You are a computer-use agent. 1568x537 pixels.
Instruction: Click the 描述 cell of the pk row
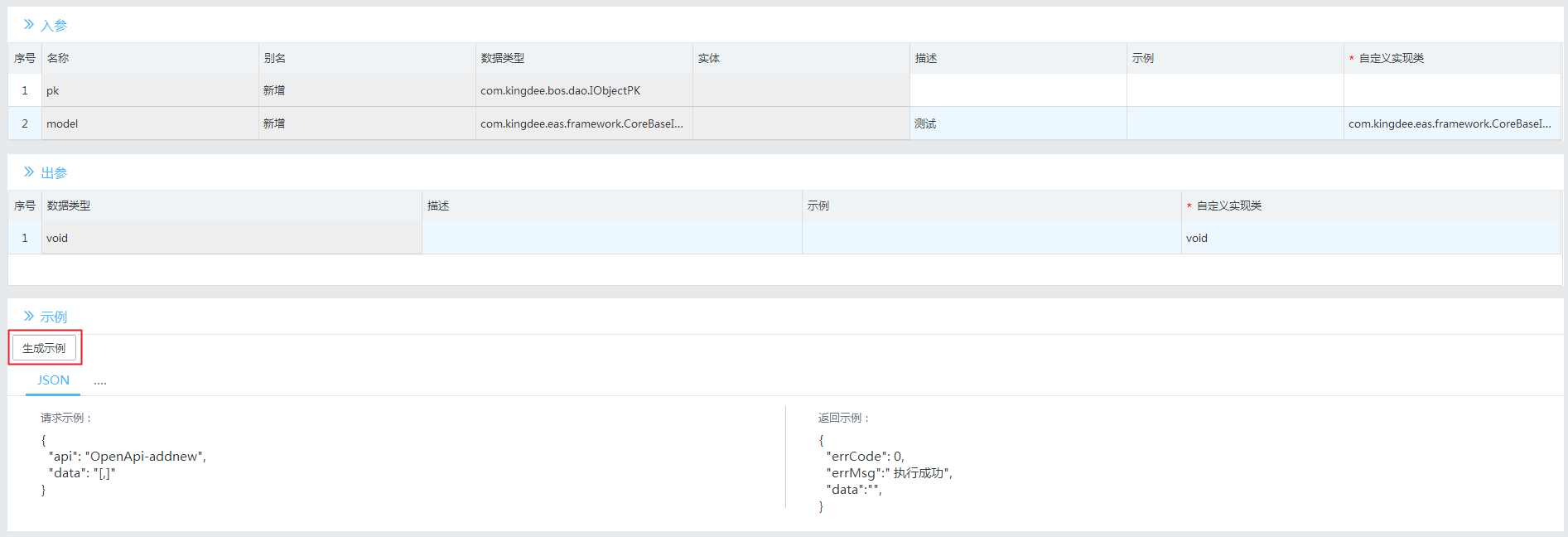[x=1017, y=90]
